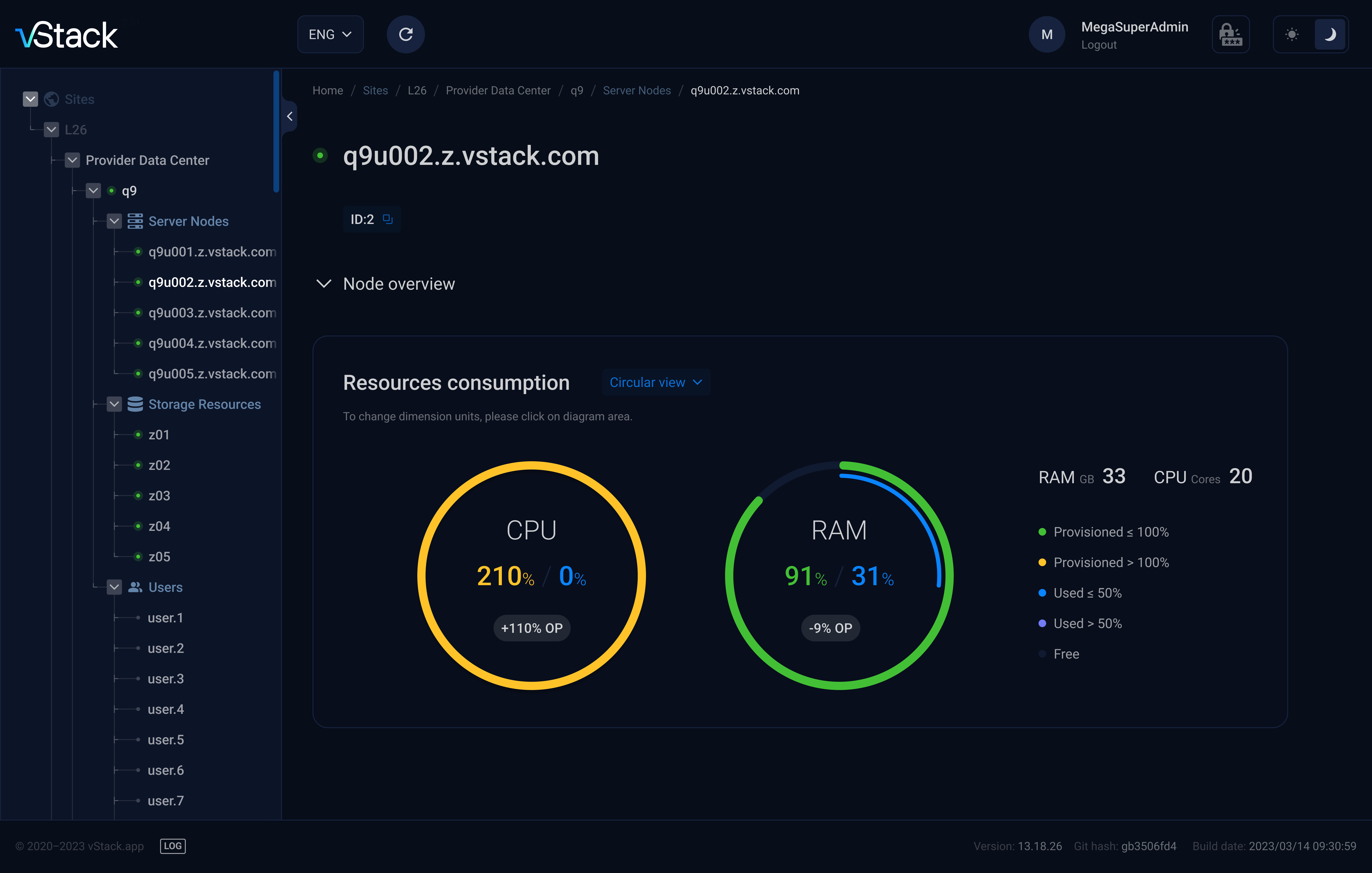Open the change password lock icon
Screen dimensions: 1372x873
1231,34
